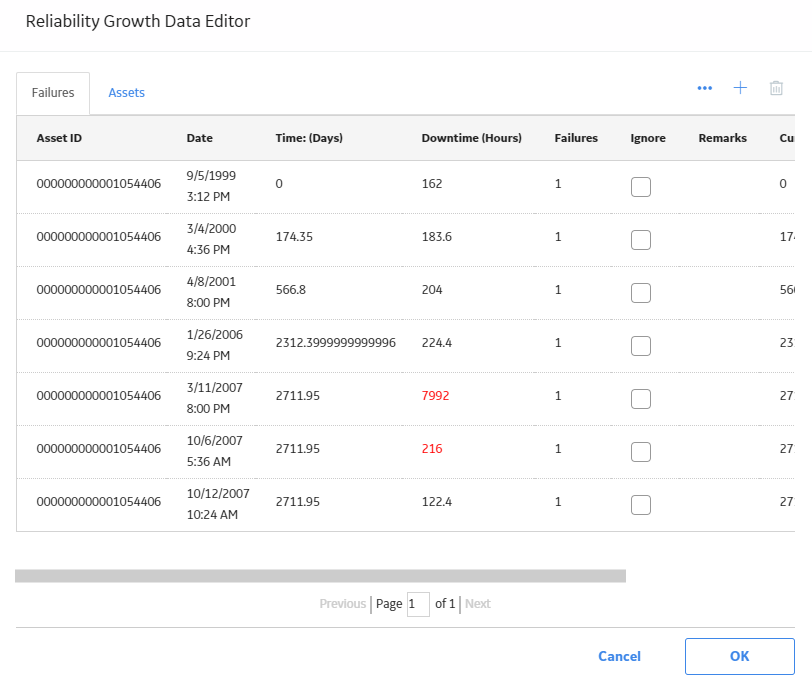Switch to the Failures tab
Image resolution: width=812 pixels, height=683 pixels.
pyautogui.click(x=53, y=93)
